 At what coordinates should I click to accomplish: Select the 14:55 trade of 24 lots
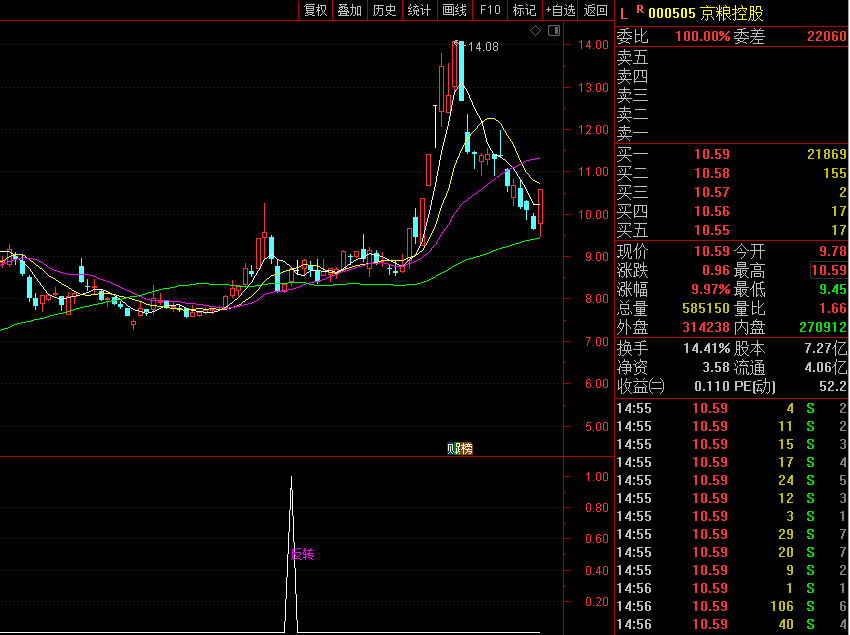coord(732,480)
